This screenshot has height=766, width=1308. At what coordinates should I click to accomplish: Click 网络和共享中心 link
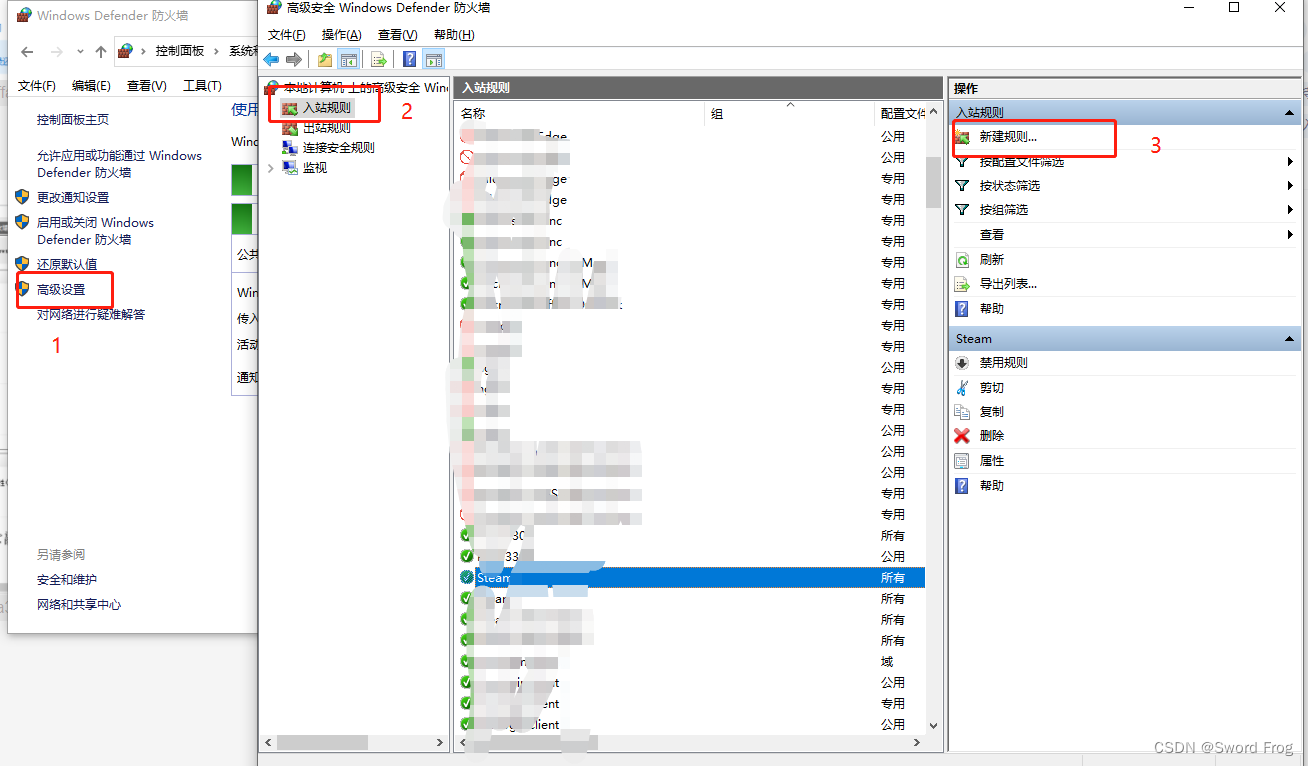click(x=79, y=604)
